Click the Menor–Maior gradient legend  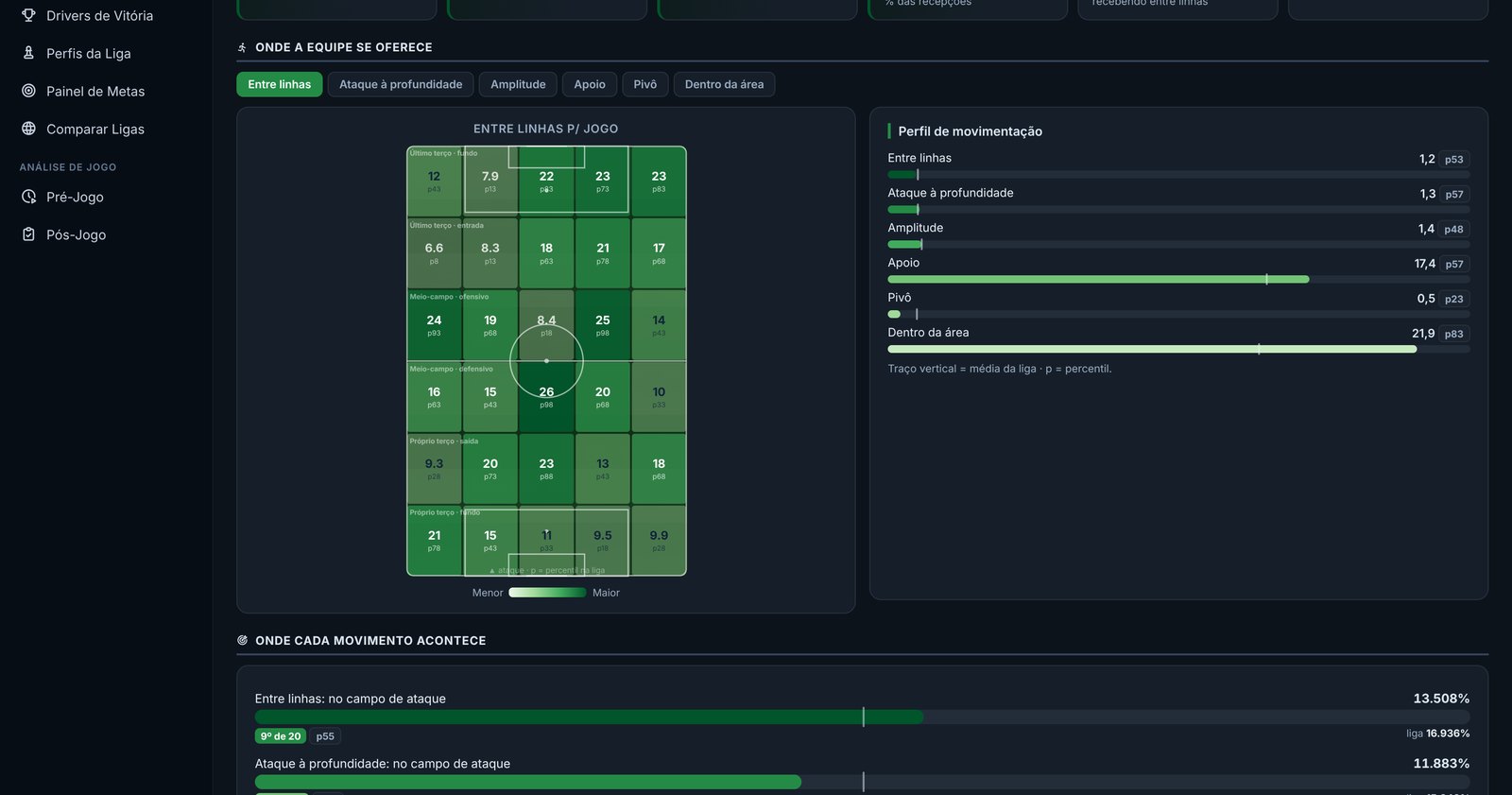(547, 593)
